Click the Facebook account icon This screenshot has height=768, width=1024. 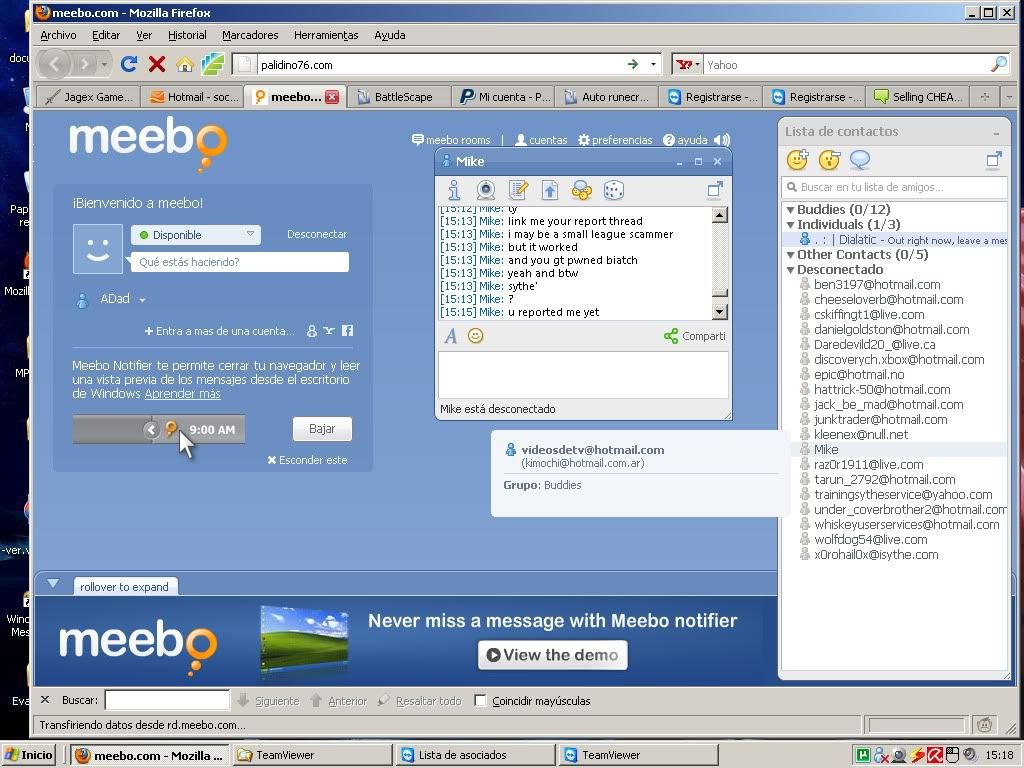pos(347,330)
